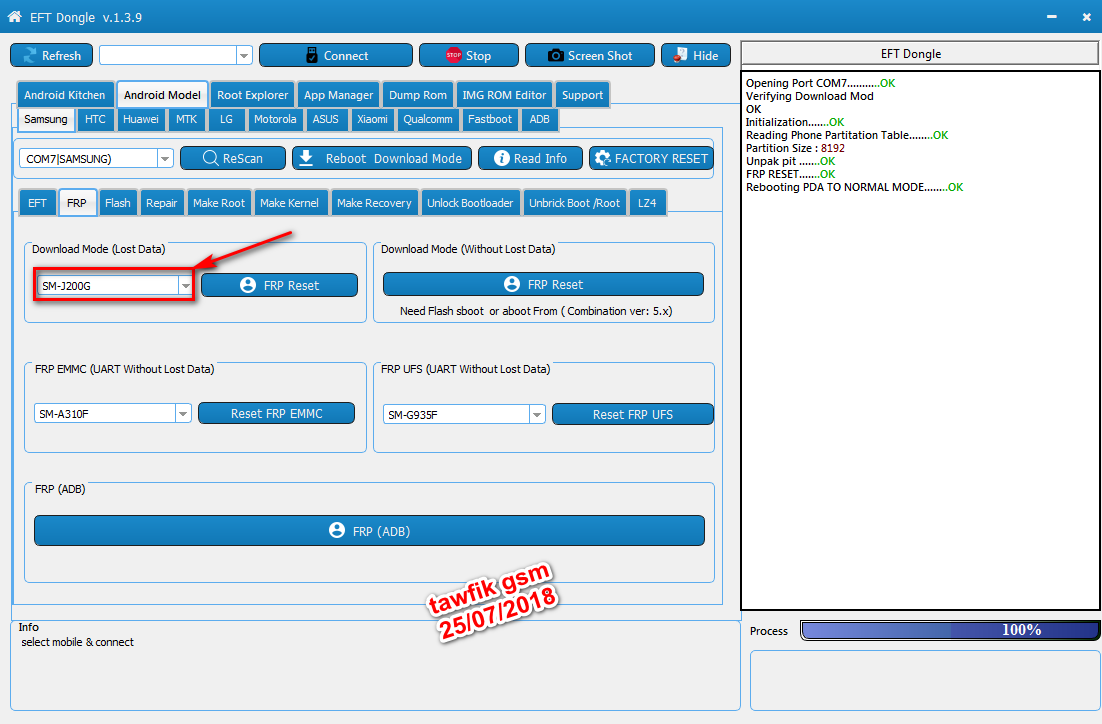Open the Unbrick Boot /Root sub-tab
This screenshot has width=1102, height=724.
[x=574, y=203]
